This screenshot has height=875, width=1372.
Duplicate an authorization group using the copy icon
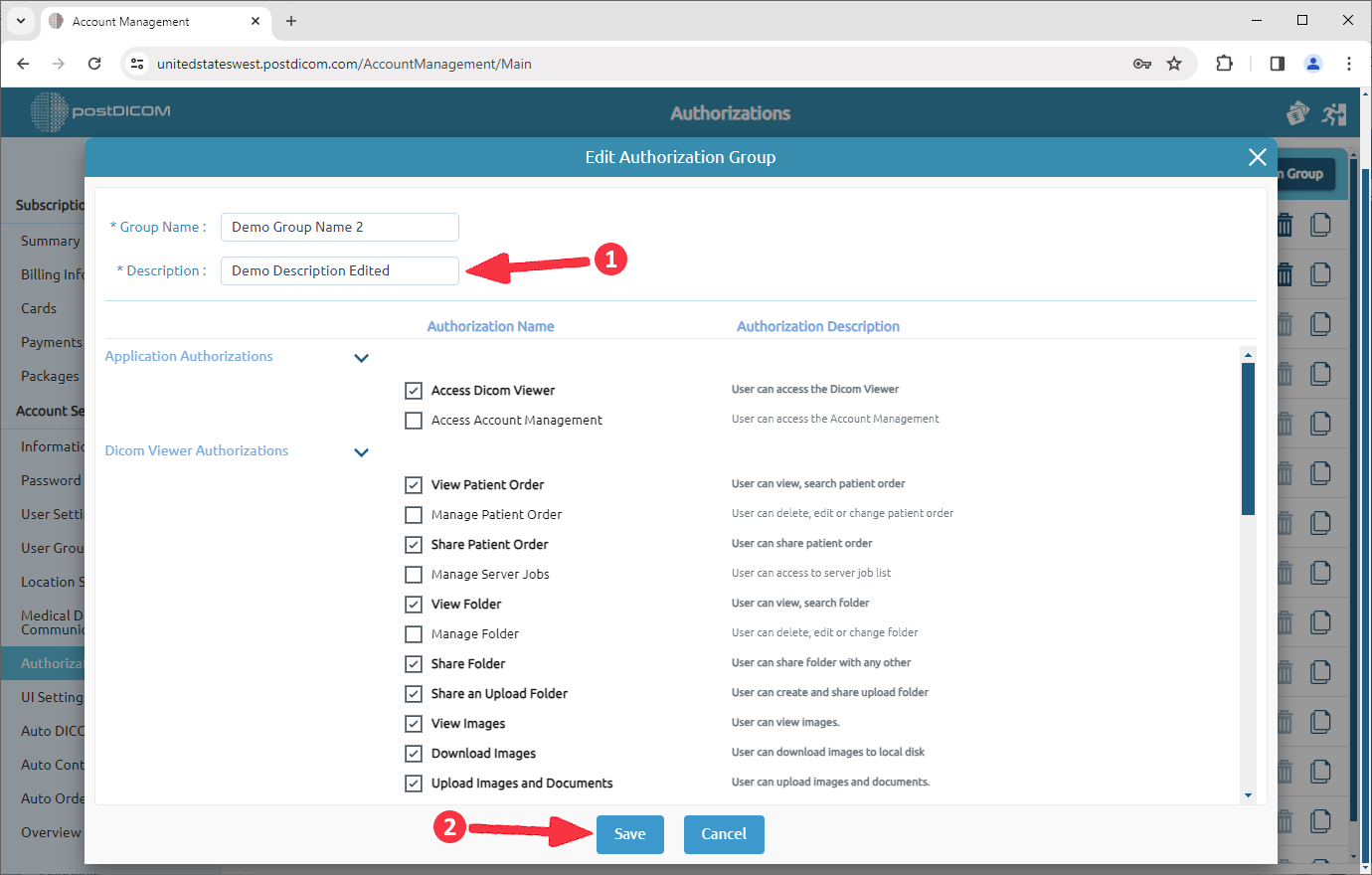[1320, 225]
